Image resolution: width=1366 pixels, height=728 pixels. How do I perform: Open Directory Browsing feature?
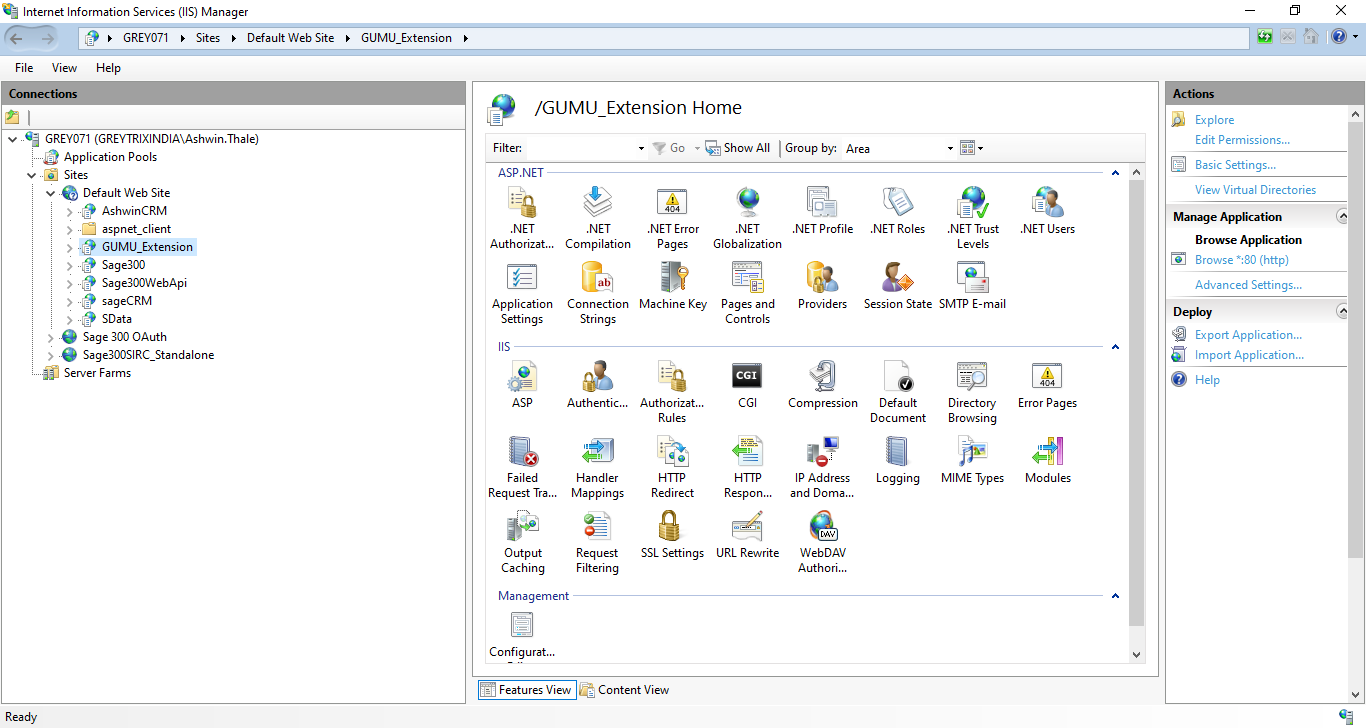coord(972,392)
